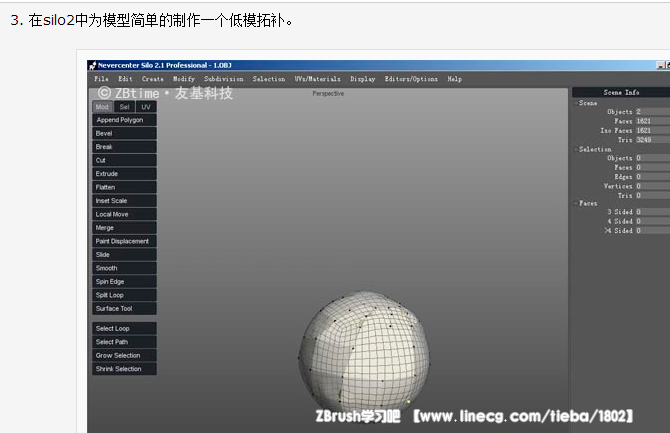Open the Edit menu
This screenshot has height=433, width=670.
[x=125, y=79]
